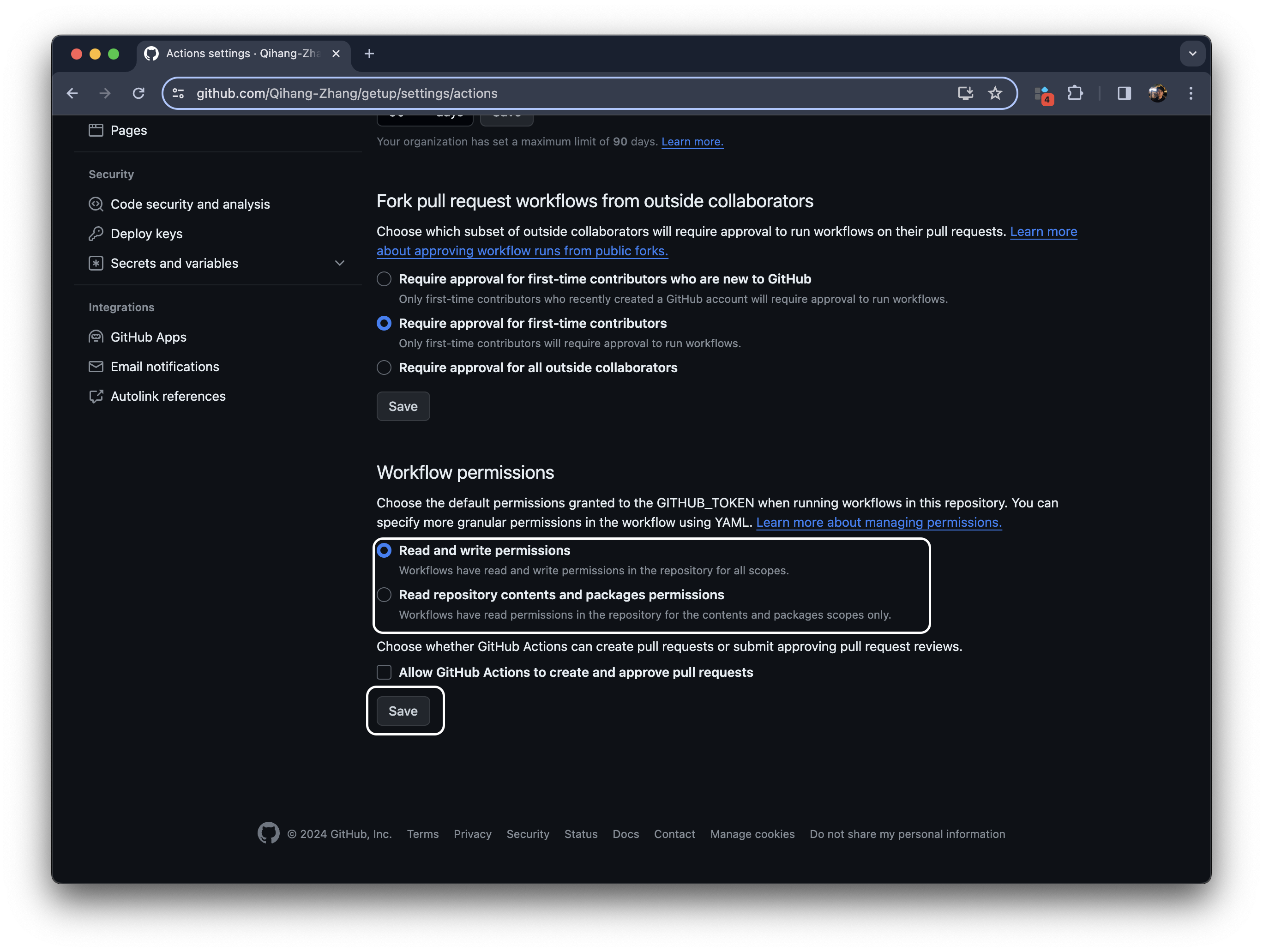
Task: Go to GitHub Apps settings
Action: click(149, 337)
